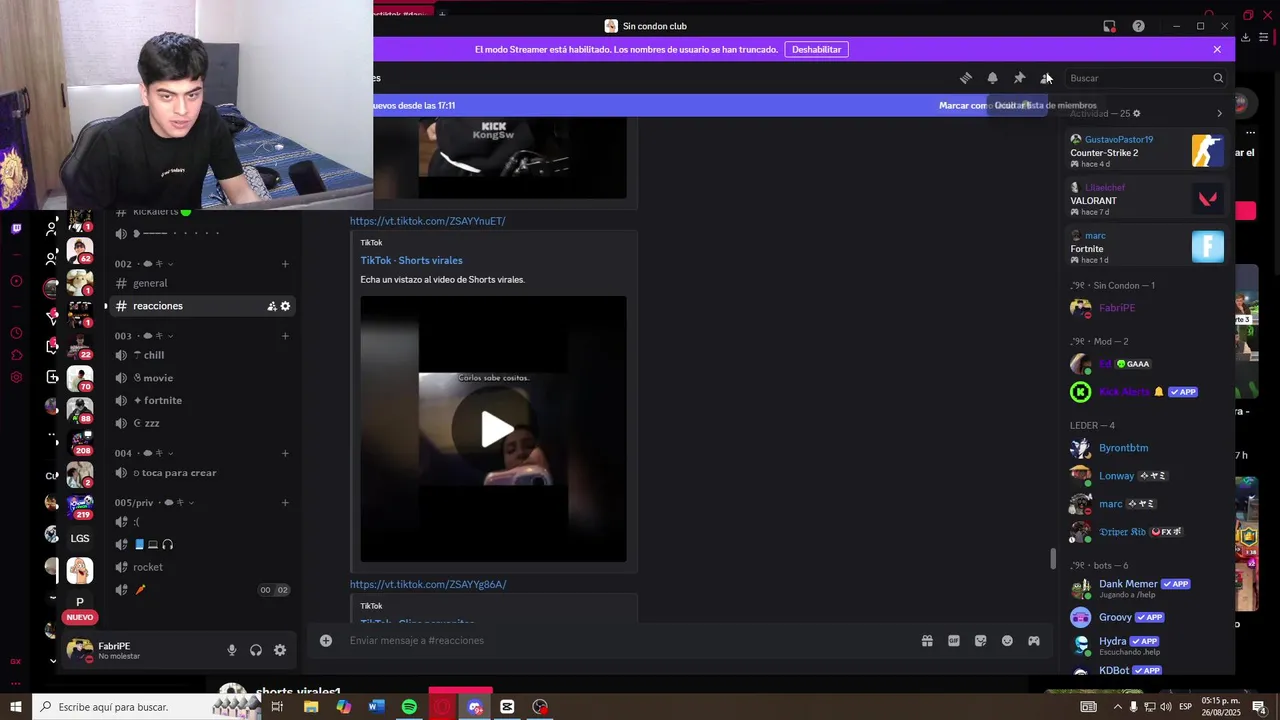Click Marcar como leído on new messages bar
The width and height of the screenshot is (1280, 720).
[x=985, y=105]
